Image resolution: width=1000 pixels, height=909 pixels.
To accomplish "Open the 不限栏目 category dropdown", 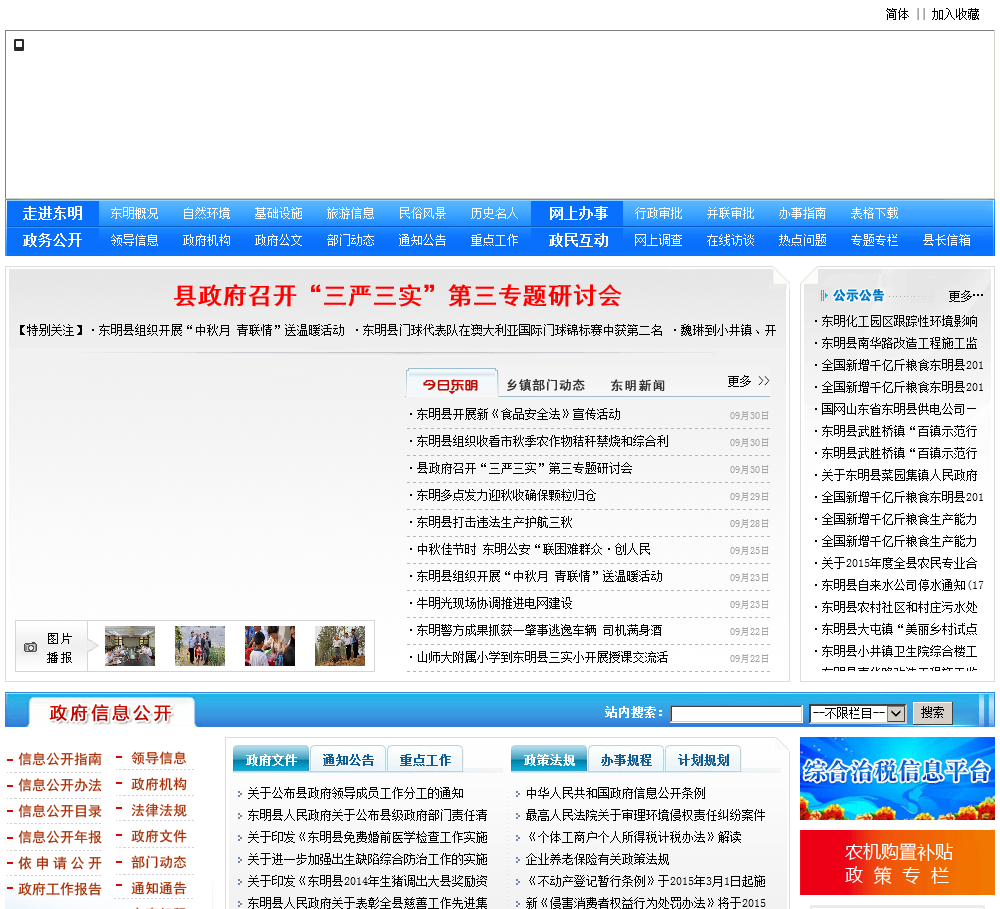I will tap(857, 713).
